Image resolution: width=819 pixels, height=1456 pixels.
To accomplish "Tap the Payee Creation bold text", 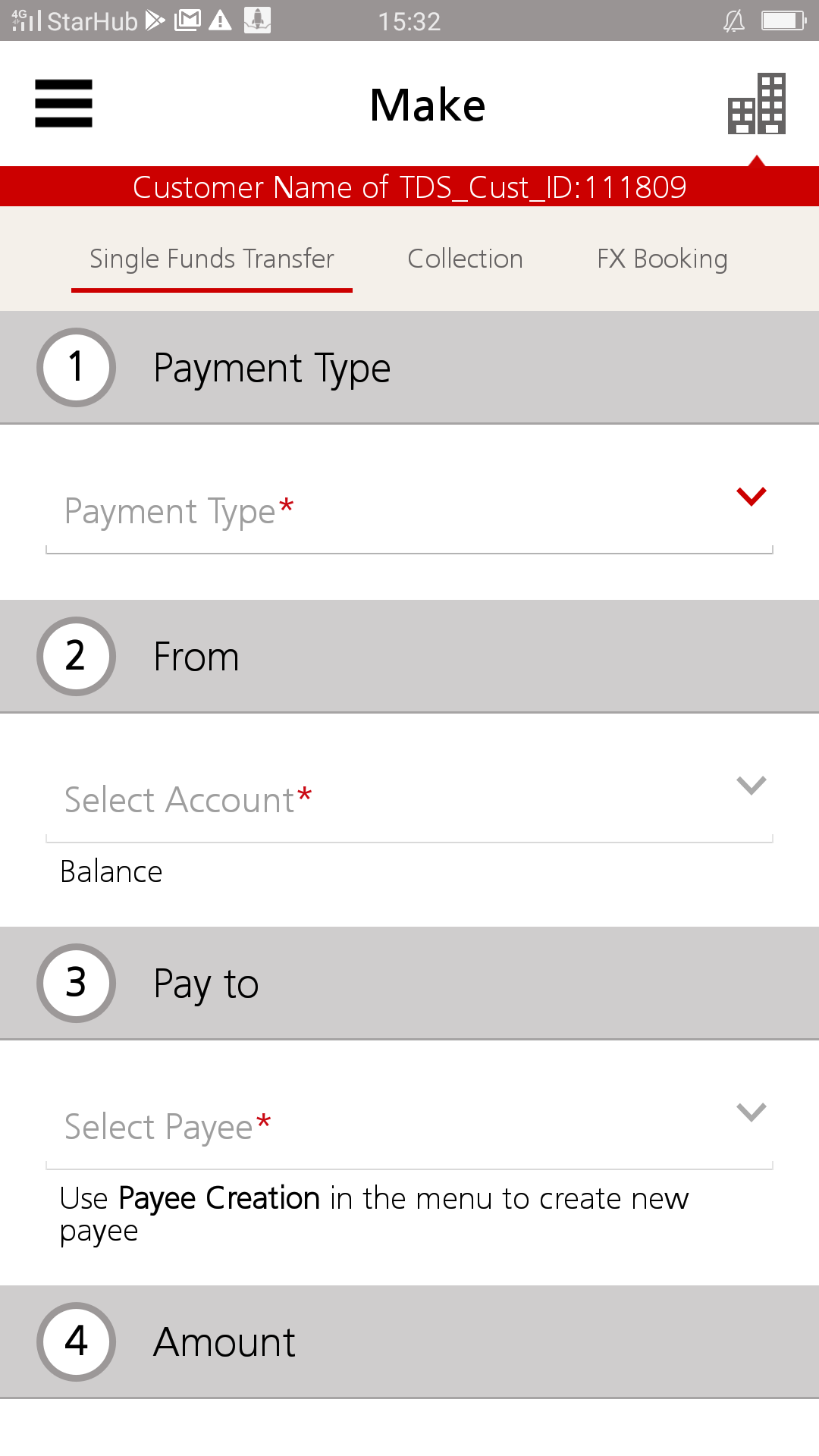I will [x=219, y=1198].
